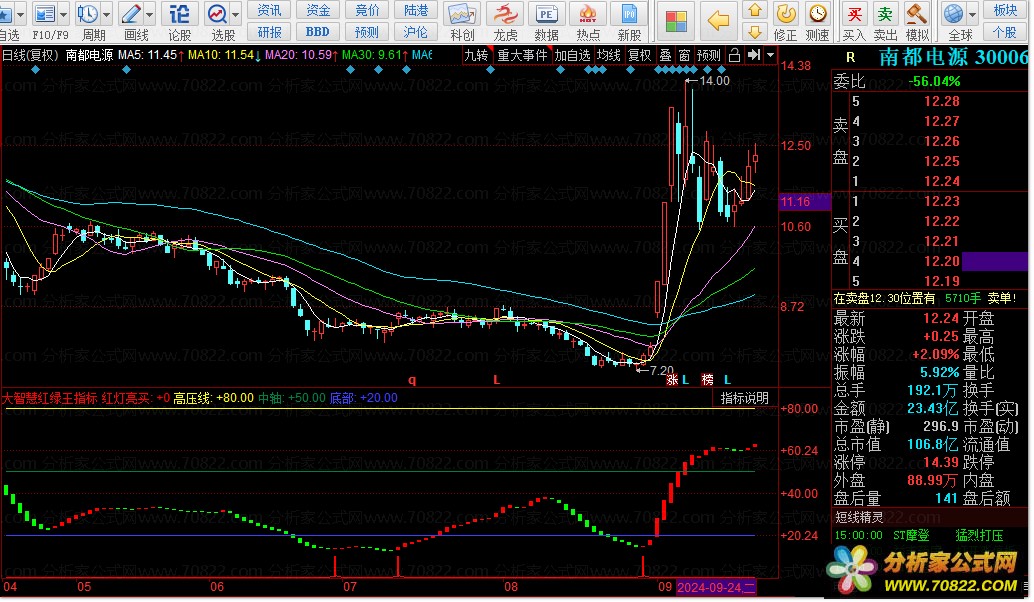Image resolution: width=1034 pixels, height=602 pixels.
Task: Click the 涨 marker below the chart
Action: point(673,380)
